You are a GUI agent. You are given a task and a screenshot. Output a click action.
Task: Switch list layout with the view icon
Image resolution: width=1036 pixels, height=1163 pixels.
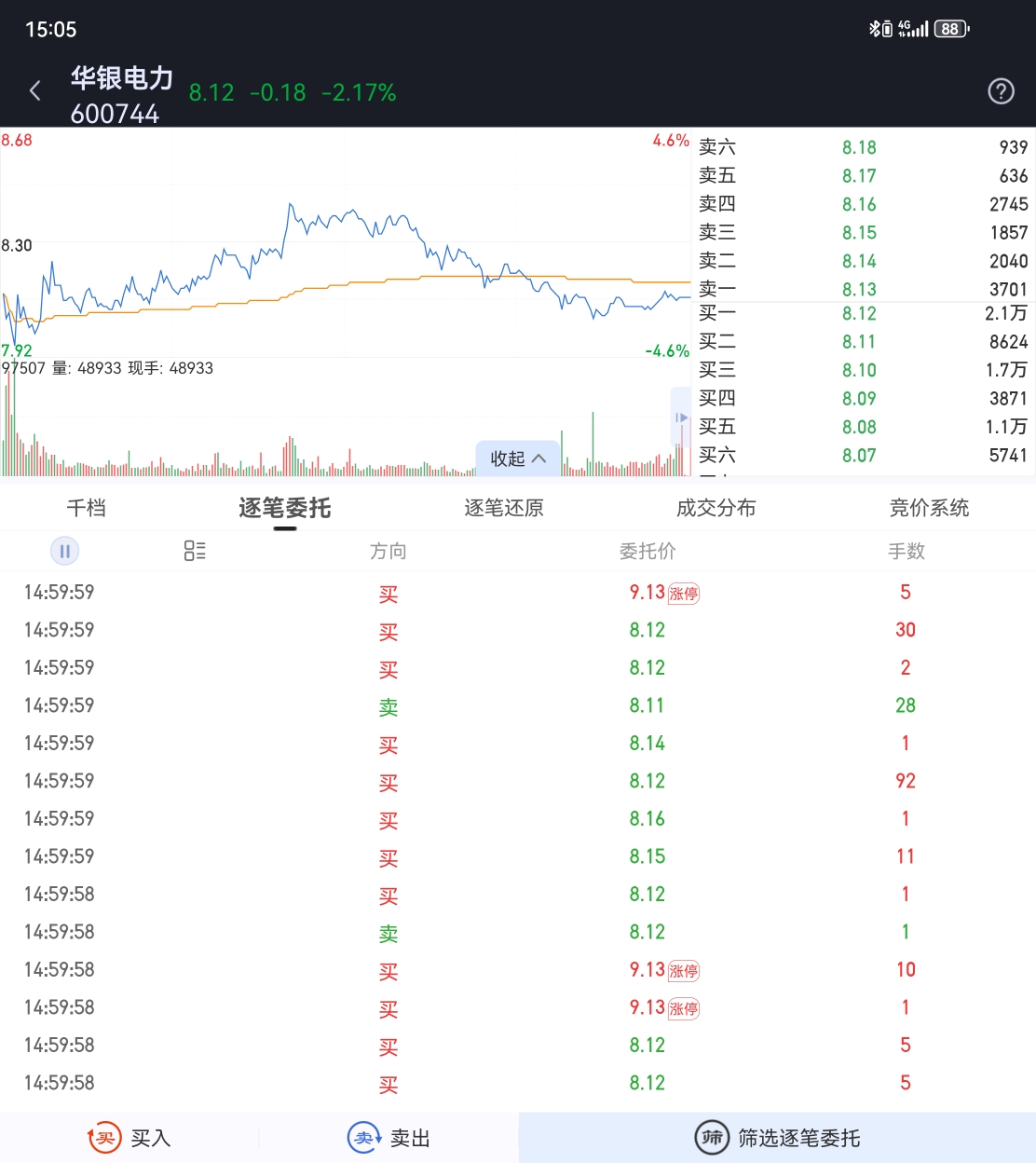[x=195, y=551]
